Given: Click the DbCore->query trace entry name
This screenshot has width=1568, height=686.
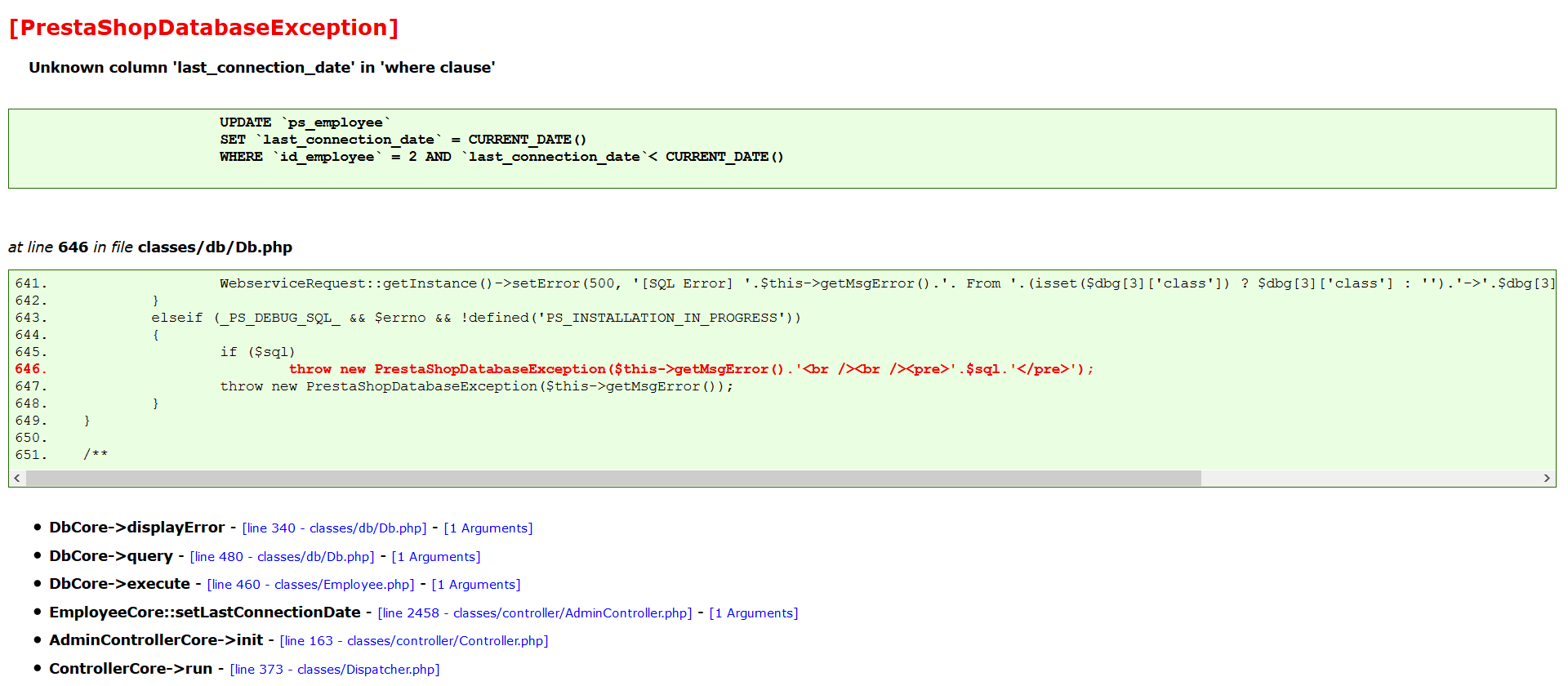Looking at the screenshot, I should click(x=110, y=556).
